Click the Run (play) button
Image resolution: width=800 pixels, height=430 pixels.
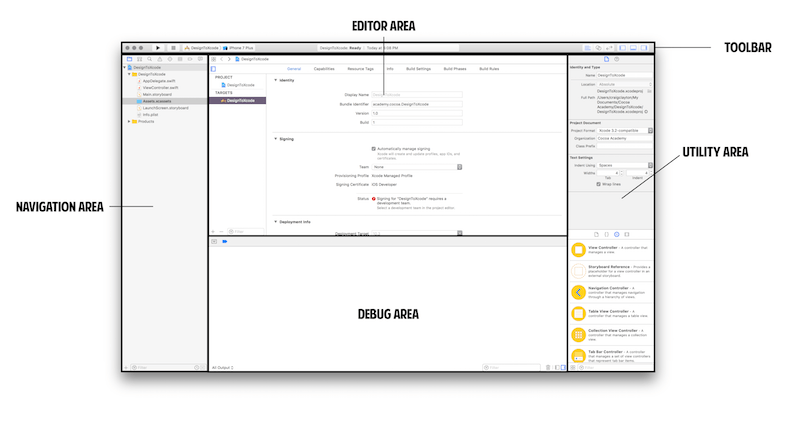[158, 48]
